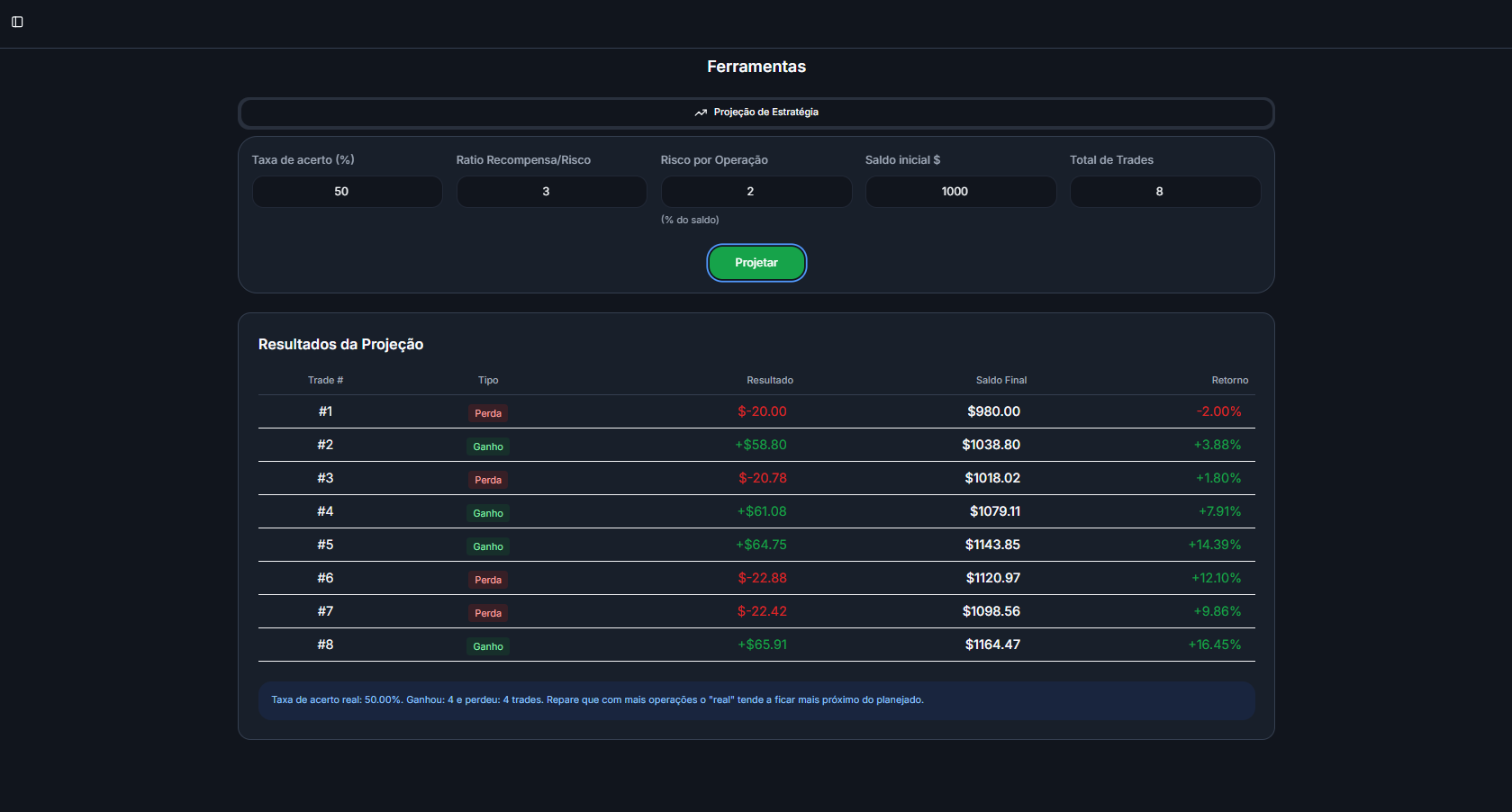Focus the Total de Trades input field
Viewport: 1512px width, 812px height.
(x=1165, y=192)
